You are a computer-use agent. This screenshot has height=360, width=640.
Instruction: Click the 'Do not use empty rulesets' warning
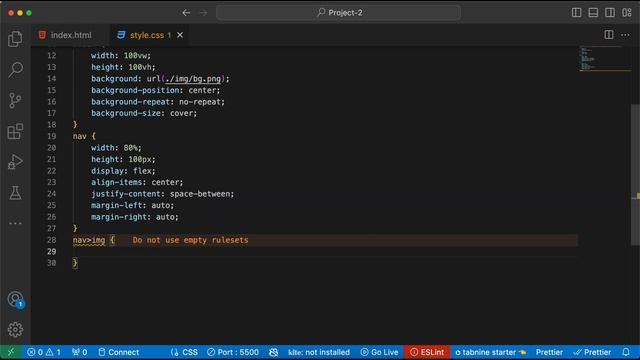tap(190, 240)
